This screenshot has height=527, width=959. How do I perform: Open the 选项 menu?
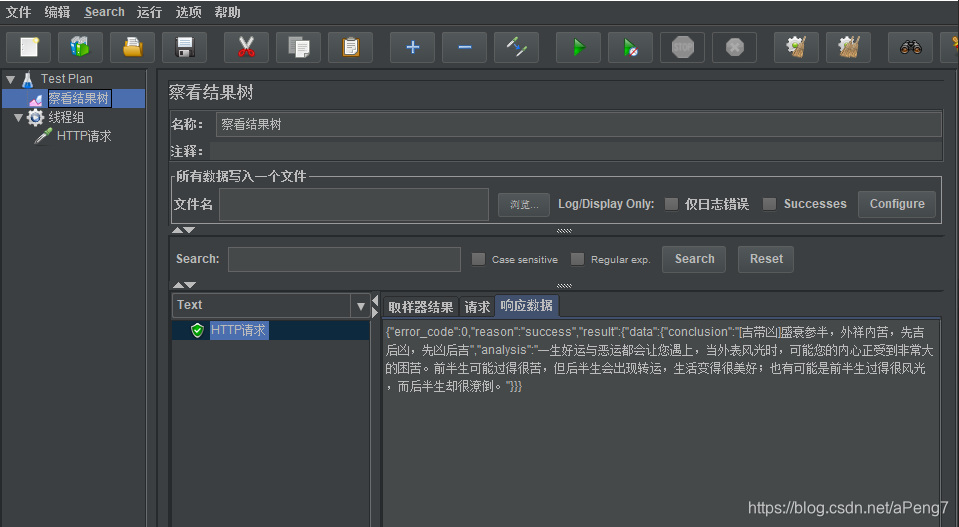click(x=188, y=12)
